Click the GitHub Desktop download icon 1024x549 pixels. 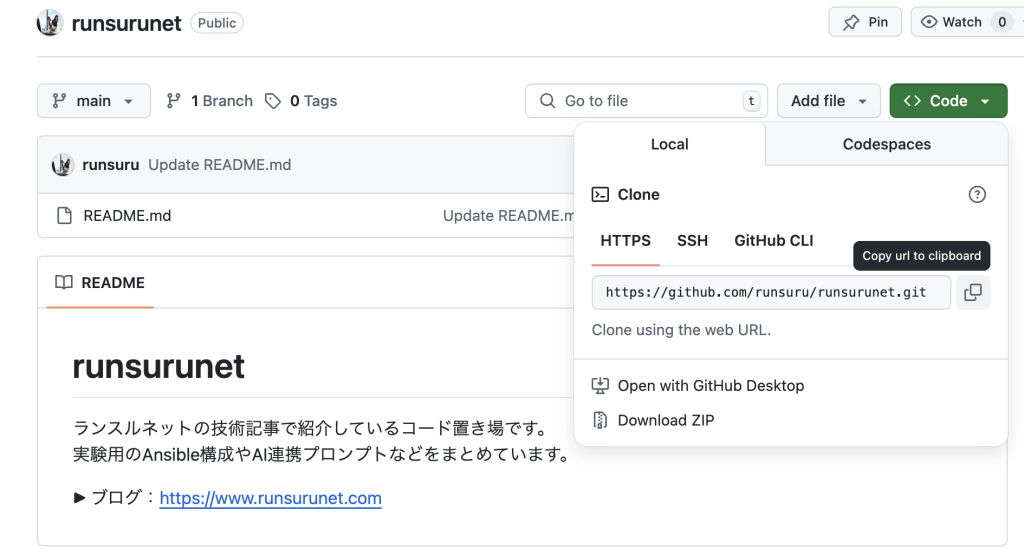coord(600,386)
